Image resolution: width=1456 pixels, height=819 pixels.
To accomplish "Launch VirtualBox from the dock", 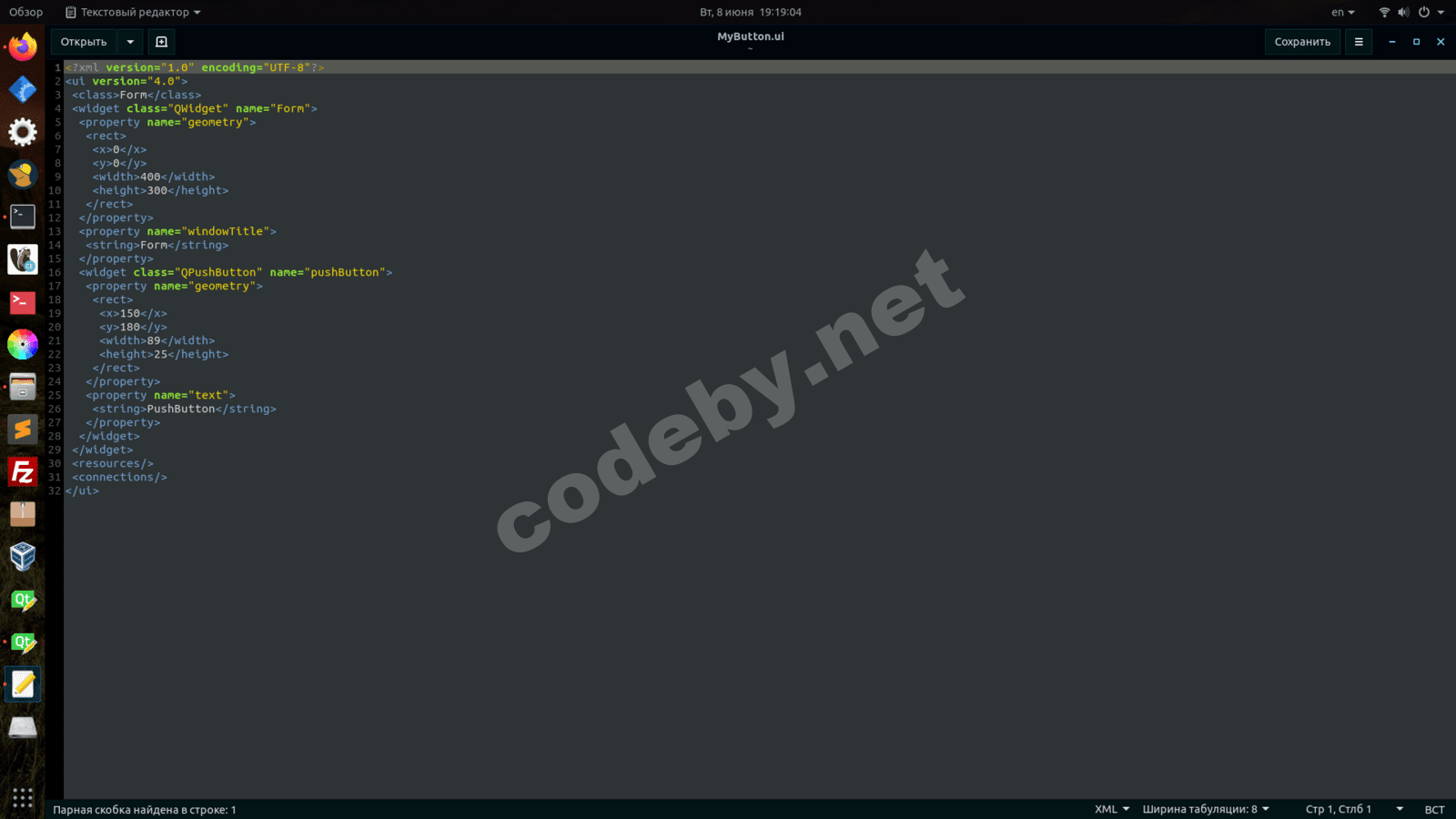I will [x=23, y=557].
